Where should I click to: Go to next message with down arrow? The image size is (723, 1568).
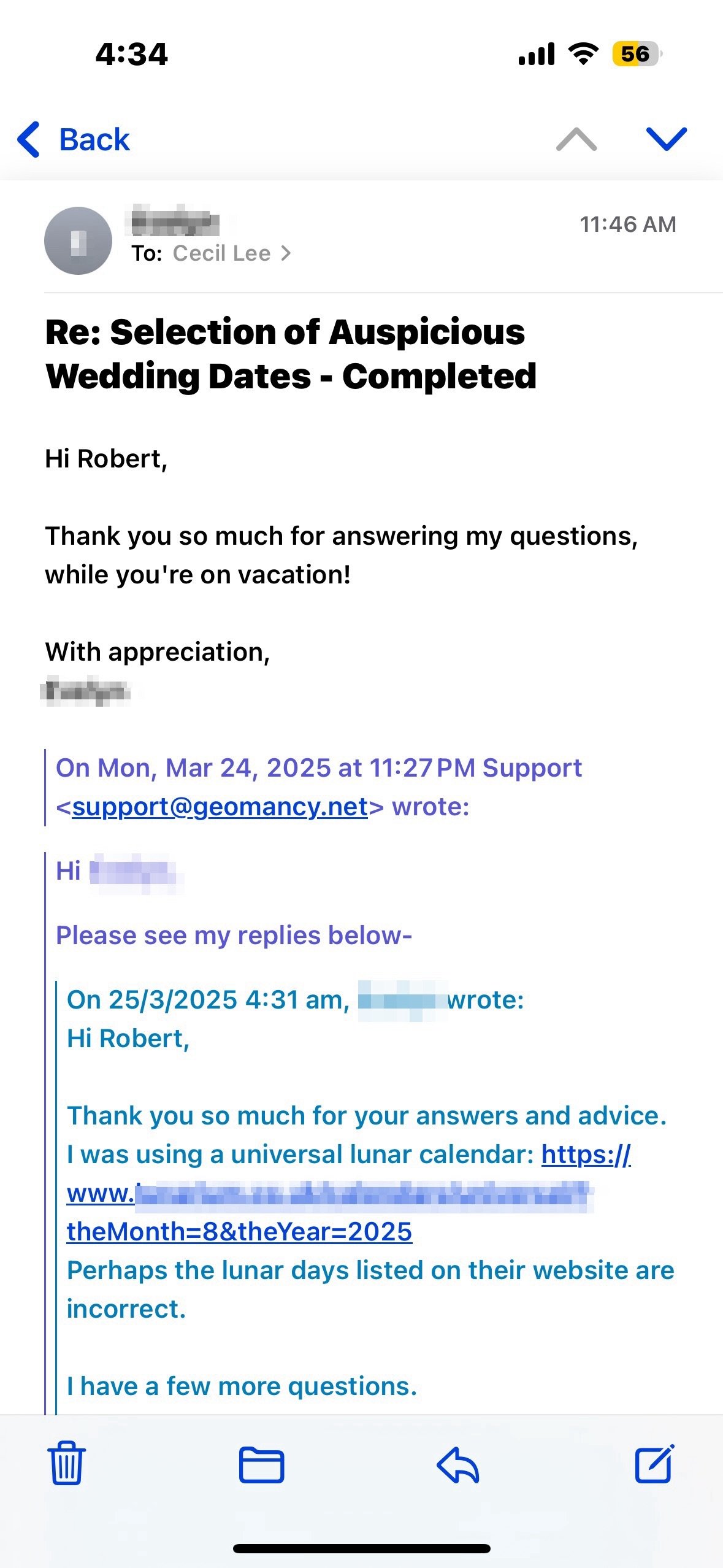(x=666, y=140)
